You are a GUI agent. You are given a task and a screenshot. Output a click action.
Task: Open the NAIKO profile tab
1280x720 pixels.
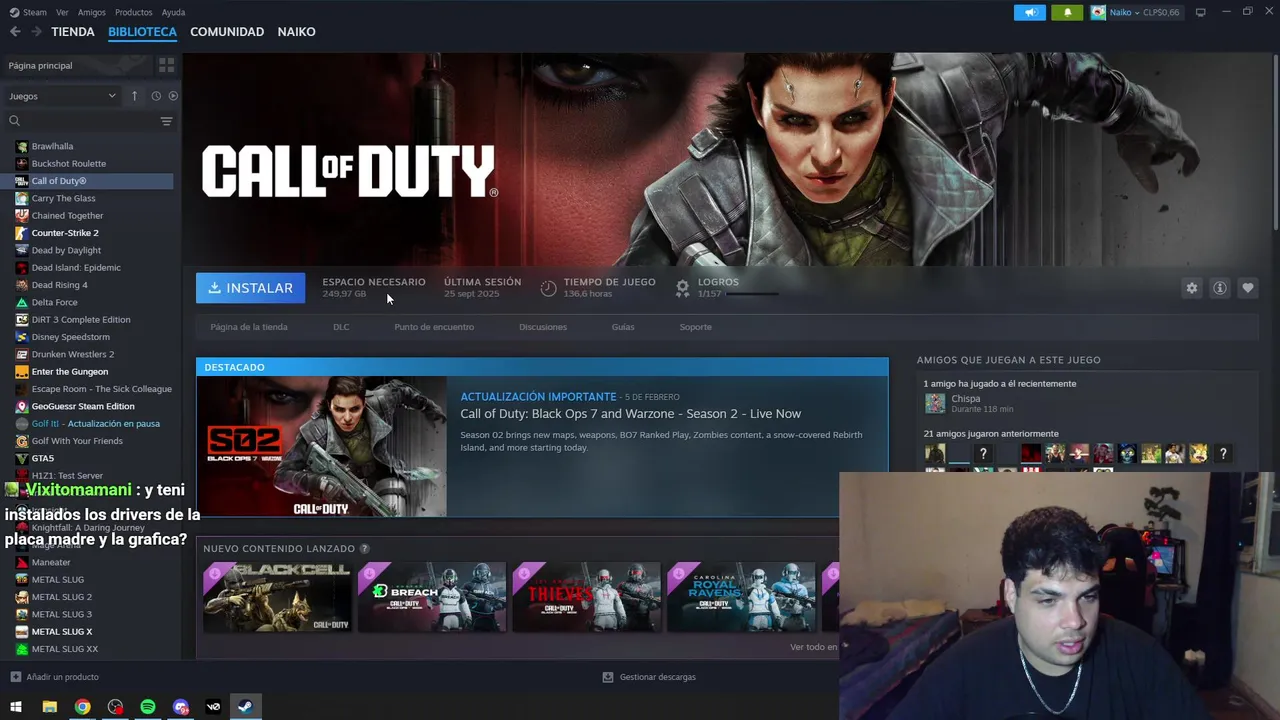click(297, 32)
